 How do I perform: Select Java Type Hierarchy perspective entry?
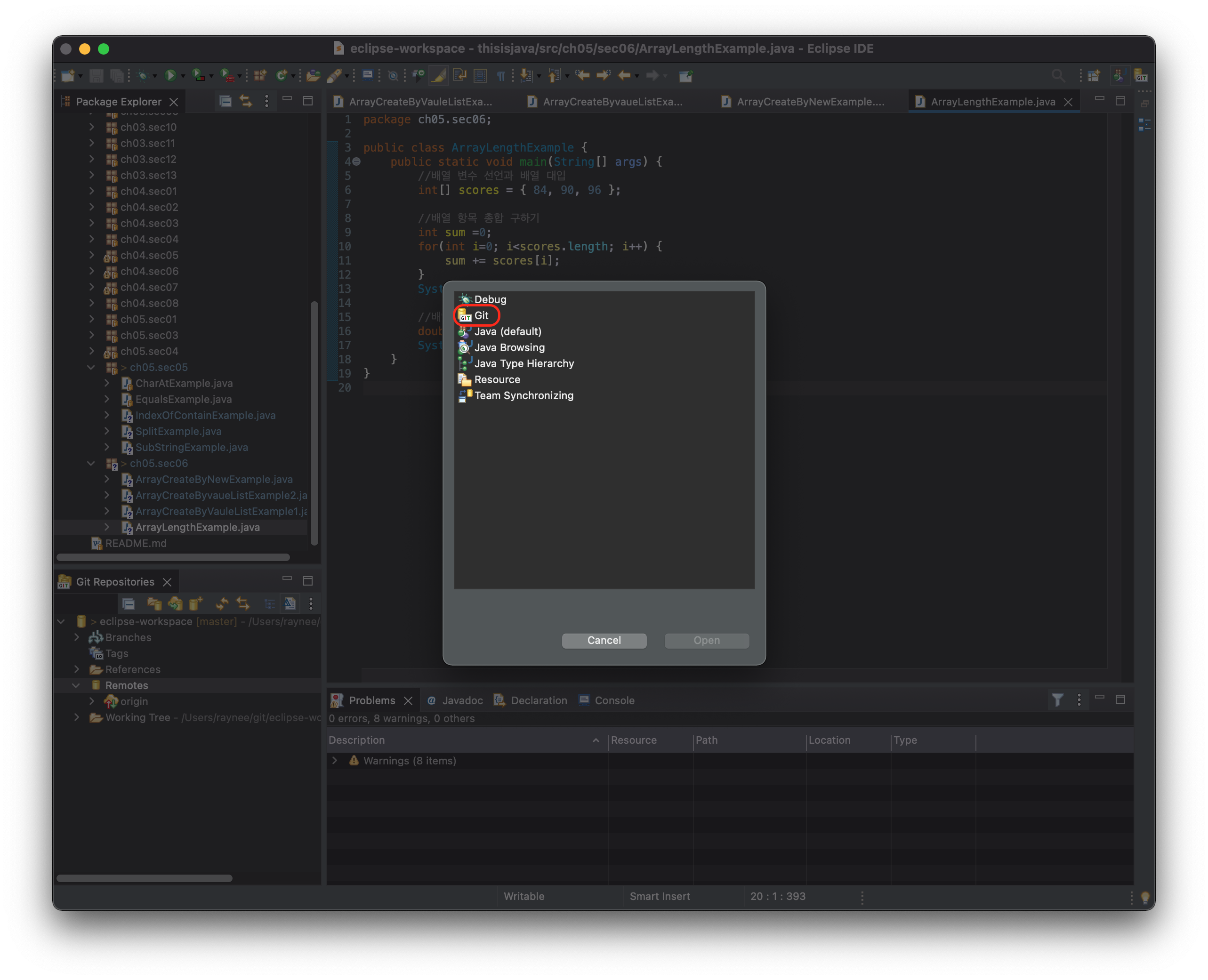(523, 363)
